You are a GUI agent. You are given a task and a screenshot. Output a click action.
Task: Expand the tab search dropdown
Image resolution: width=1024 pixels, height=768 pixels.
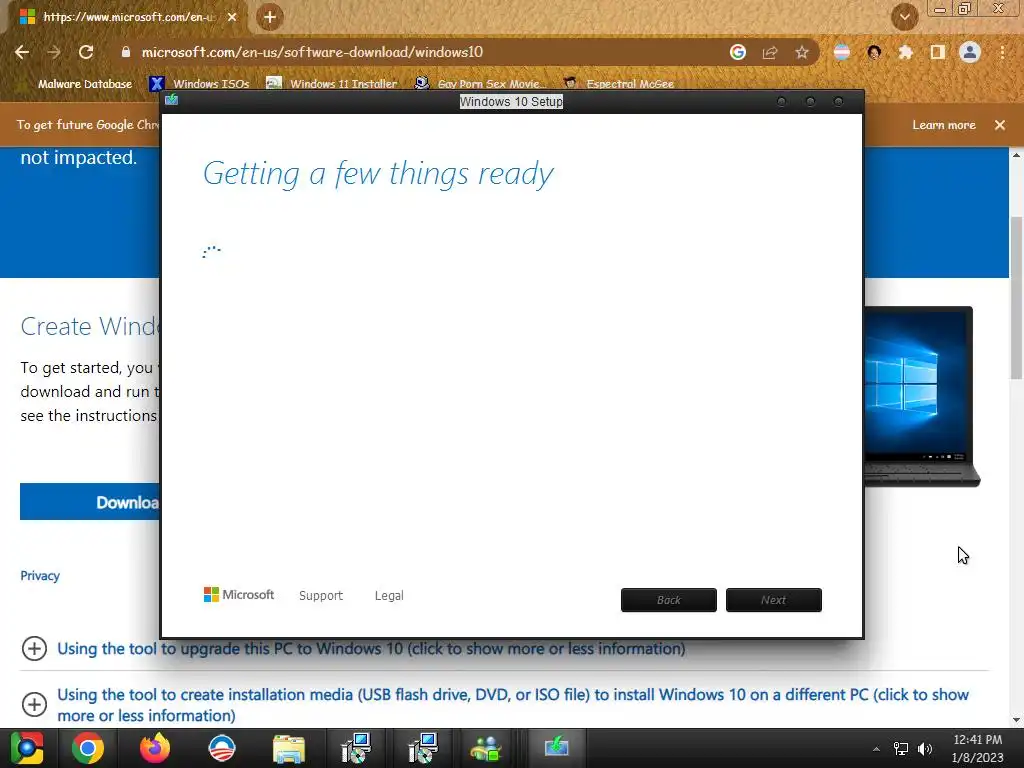904,17
